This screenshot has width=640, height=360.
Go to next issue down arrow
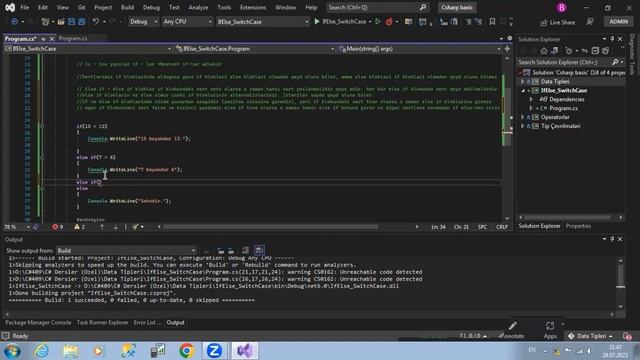[x=115, y=227]
